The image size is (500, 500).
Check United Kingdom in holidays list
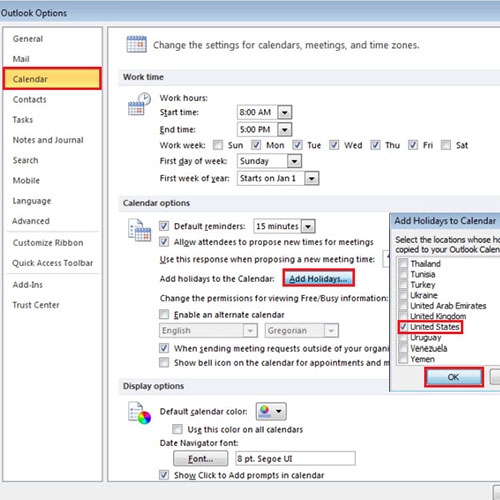point(403,316)
